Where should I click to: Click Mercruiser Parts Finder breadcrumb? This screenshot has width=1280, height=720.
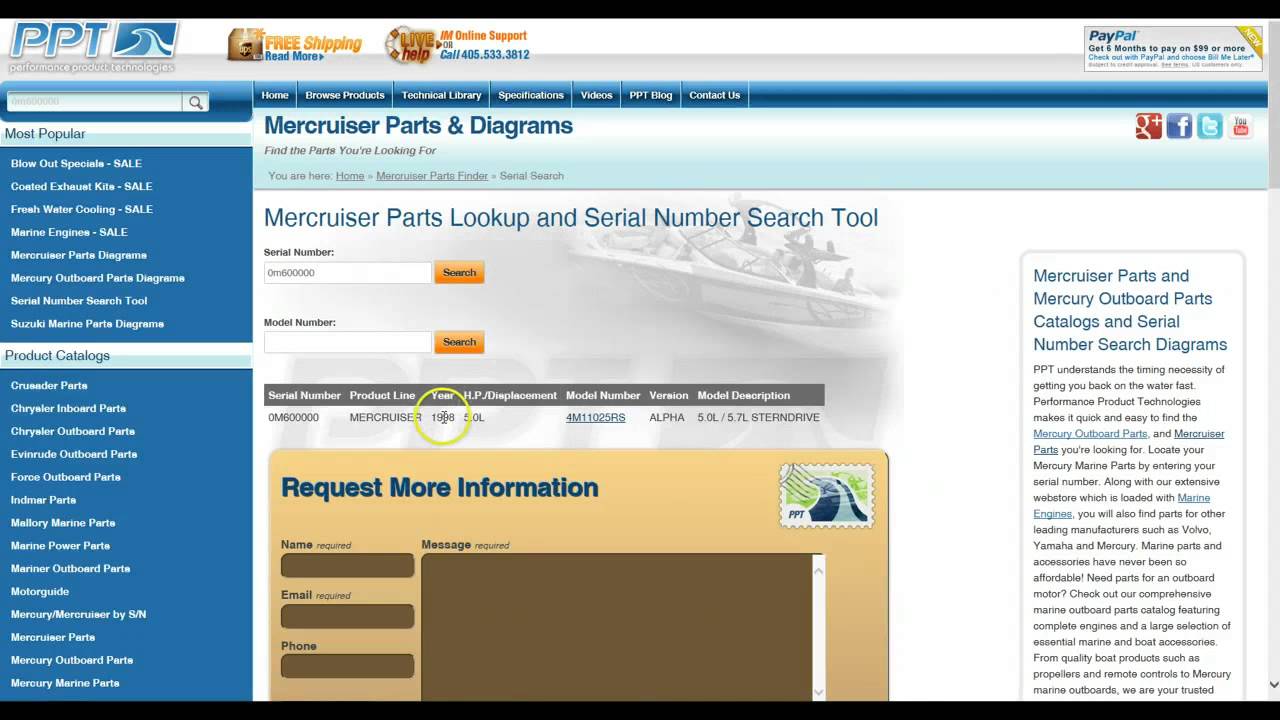(x=432, y=176)
